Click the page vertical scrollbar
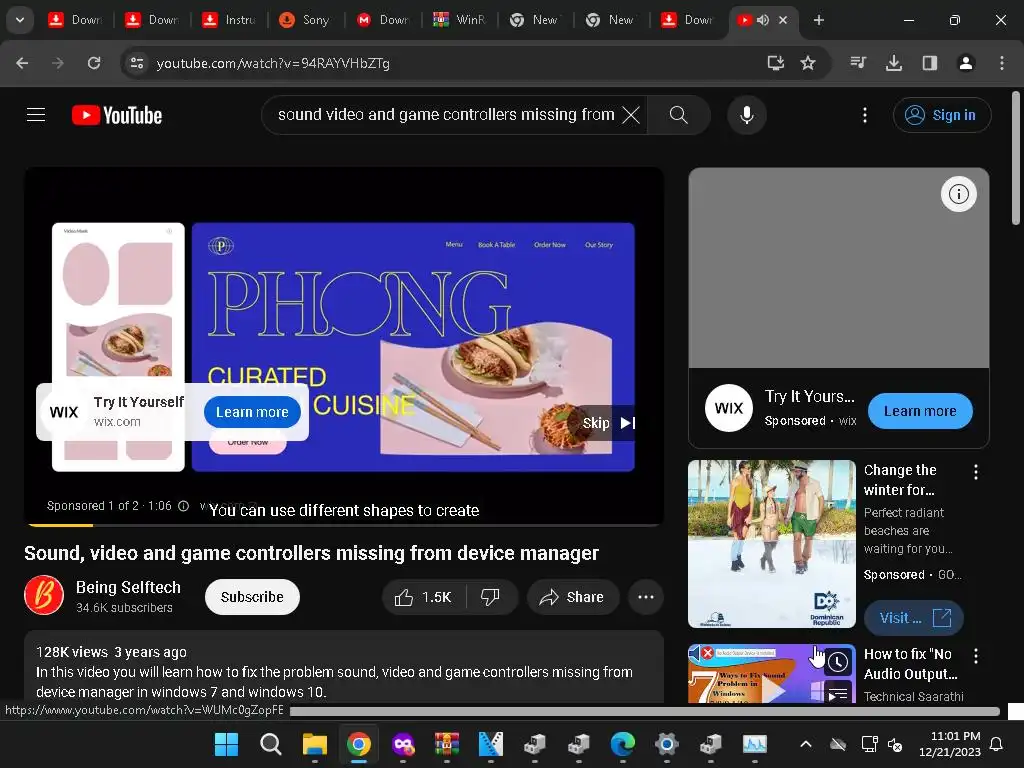This screenshot has height=768, width=1024. [x=1016, y=159]
